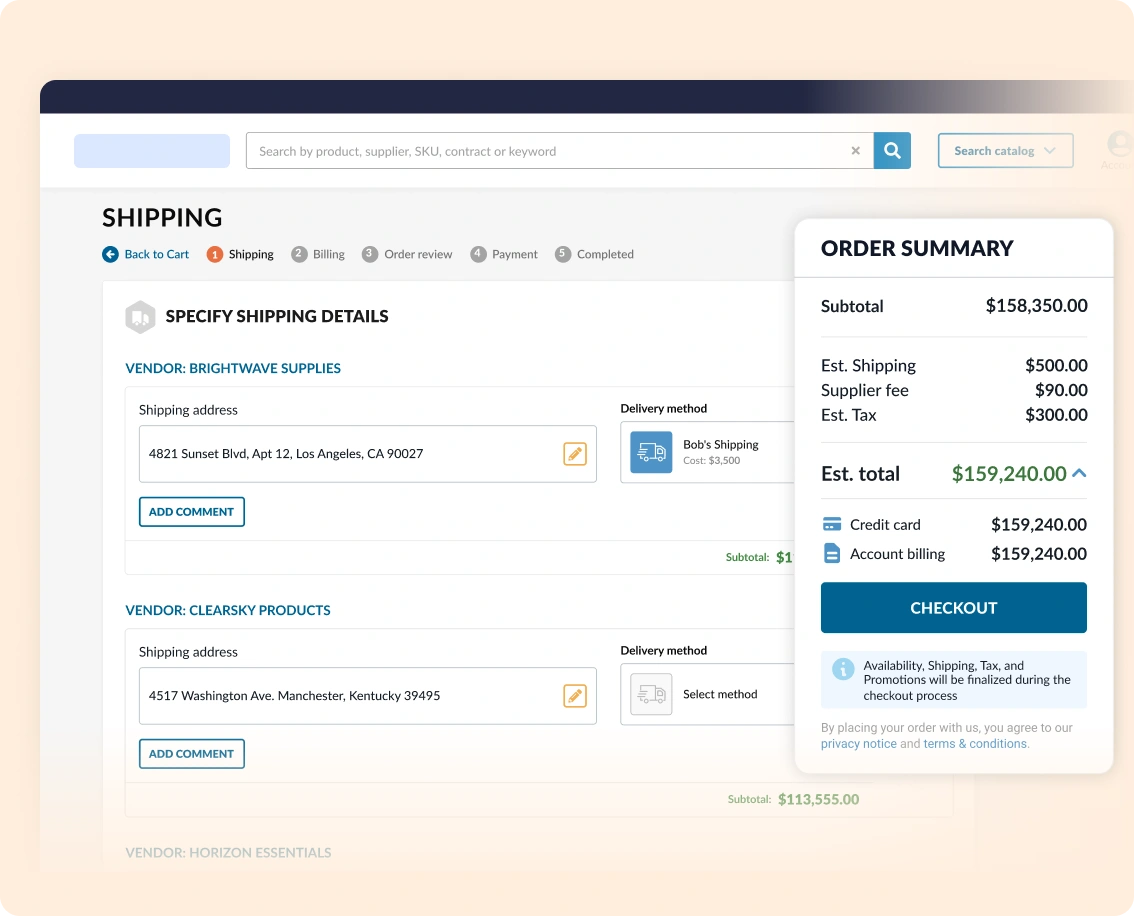Click the Vendor: Brightwave Supplies heading
Screen dimensions: 1134x916
tap(233, 368)
